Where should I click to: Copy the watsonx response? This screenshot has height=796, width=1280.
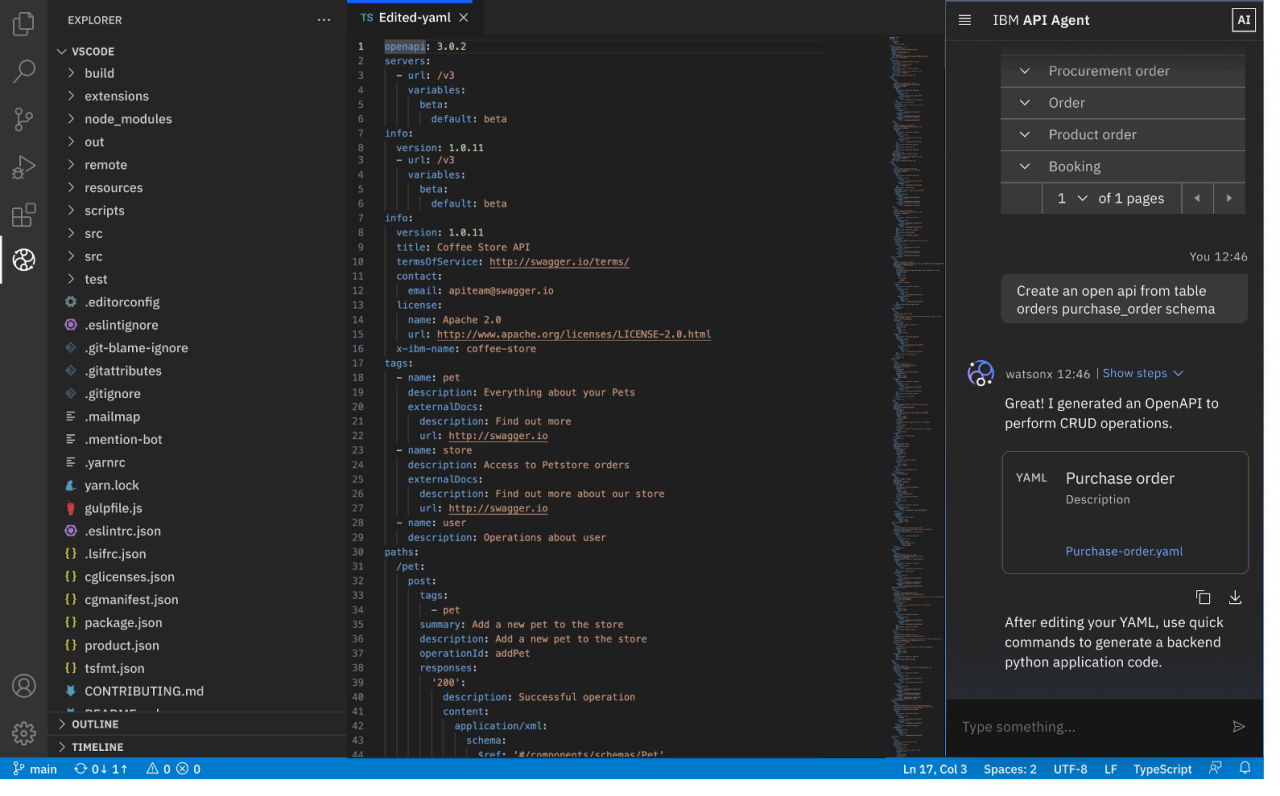coord(1203,598)
